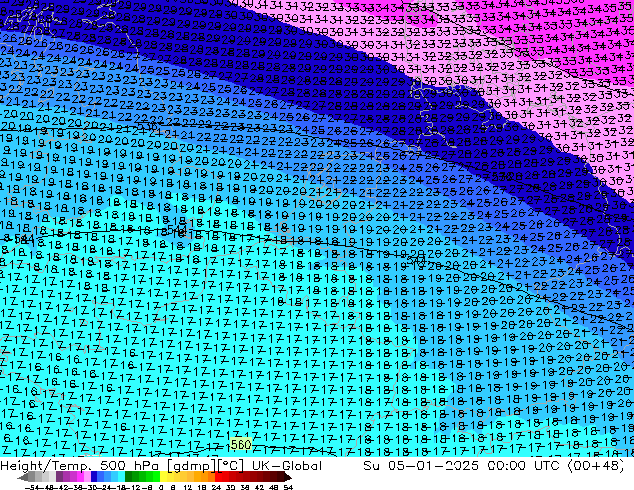Pick the dark blue legend swatch
The image size is (634, 490).
[94, 477]
